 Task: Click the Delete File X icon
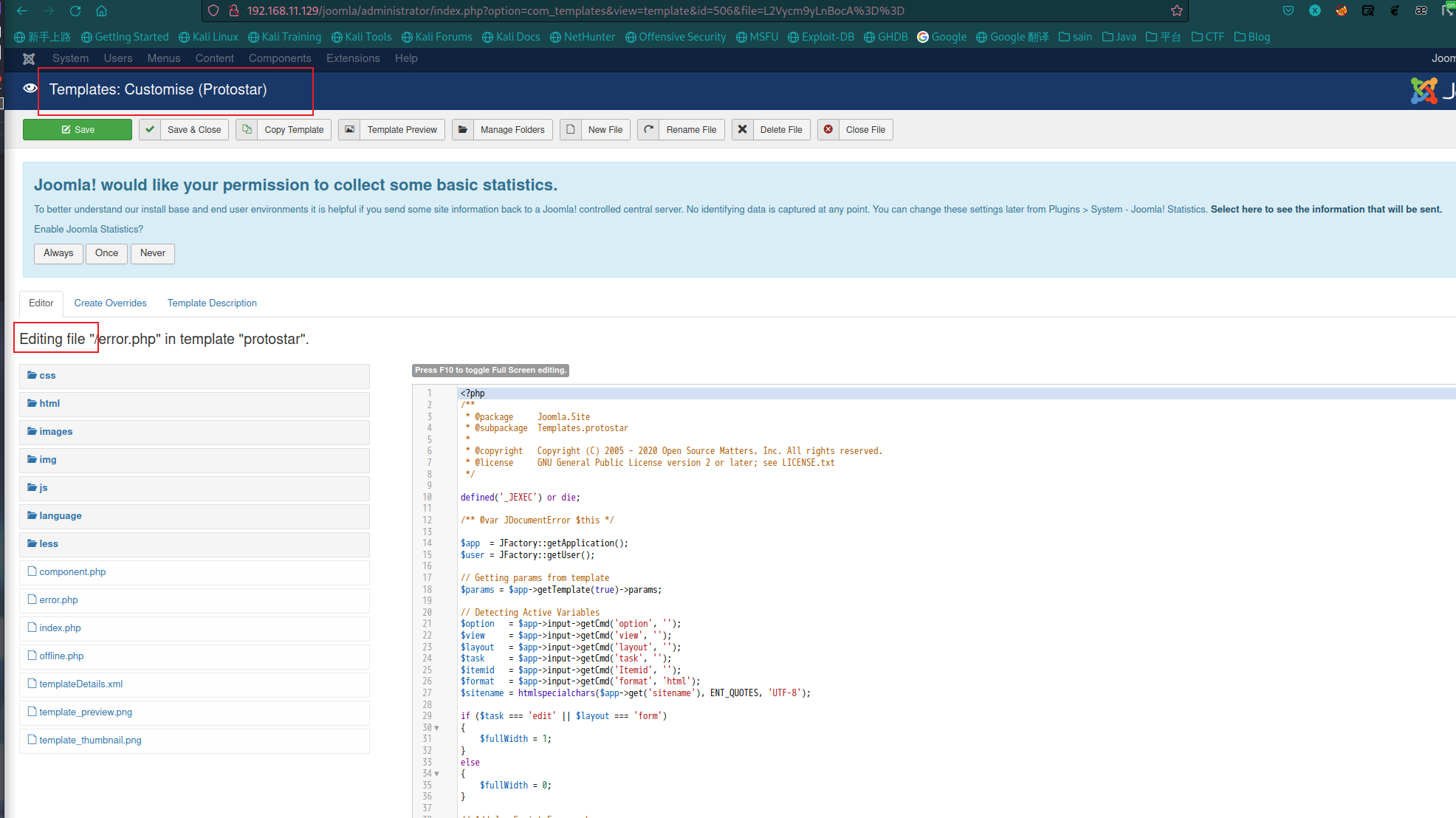(743, 129)
